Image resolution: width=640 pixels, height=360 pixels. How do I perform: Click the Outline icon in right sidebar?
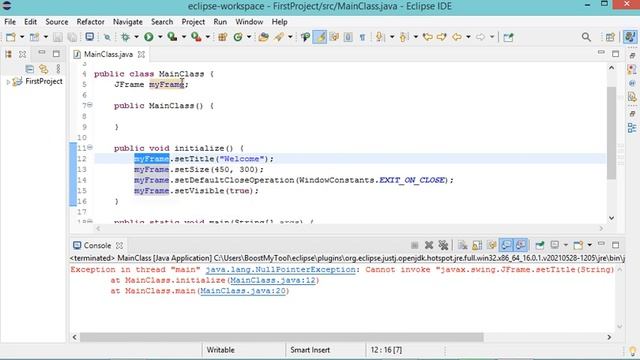pos(632,128)
